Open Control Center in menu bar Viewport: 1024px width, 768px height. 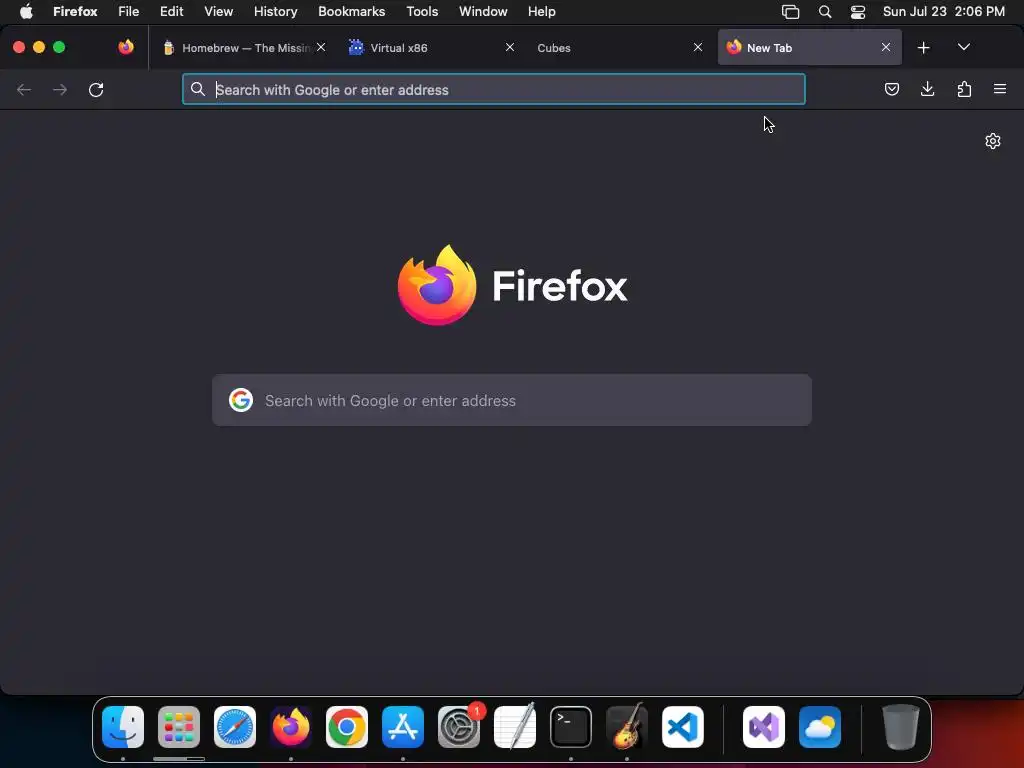(x=857, y=12)
